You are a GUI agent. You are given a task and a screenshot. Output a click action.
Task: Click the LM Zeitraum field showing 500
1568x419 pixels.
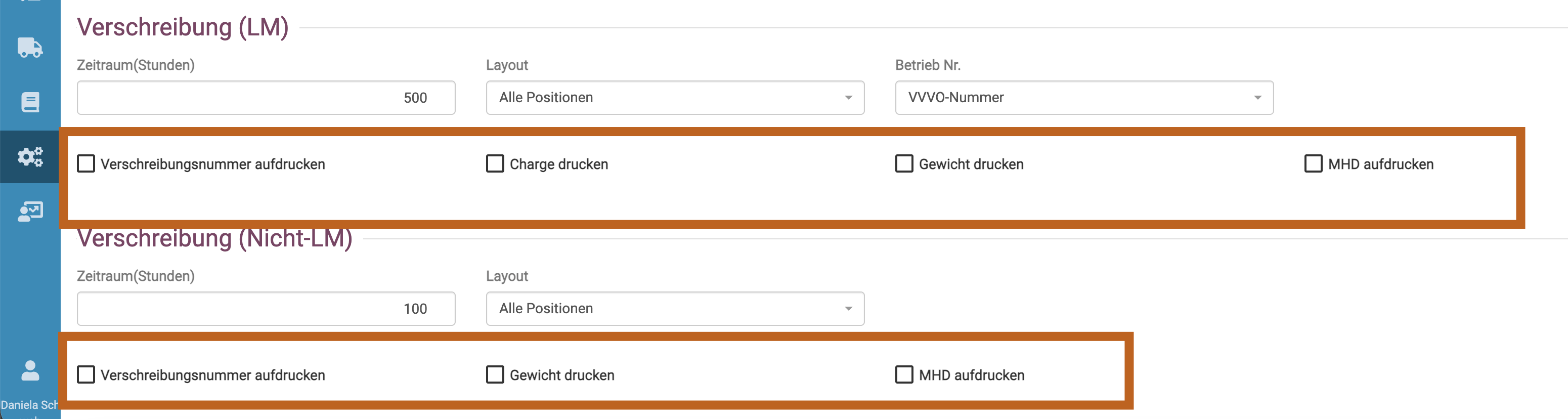(x=266, y=98)
